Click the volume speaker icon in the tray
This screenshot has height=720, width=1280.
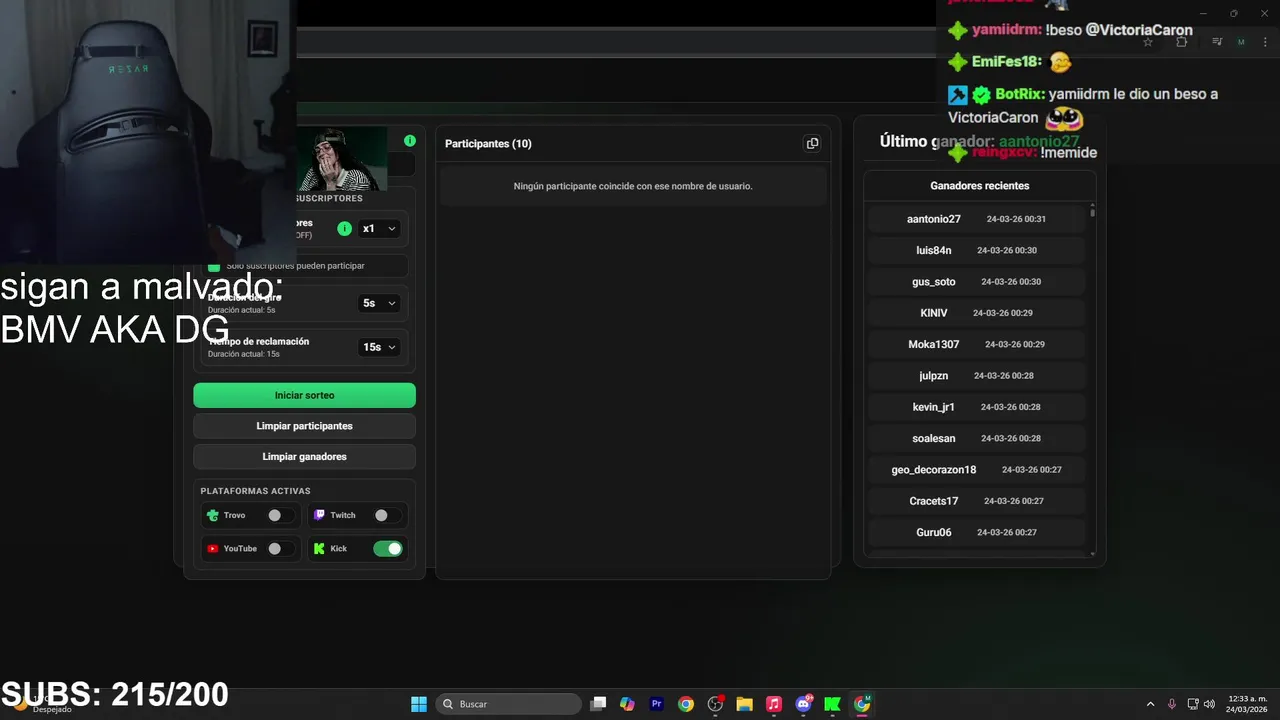pyautogui.click(x=1210, y=704)
